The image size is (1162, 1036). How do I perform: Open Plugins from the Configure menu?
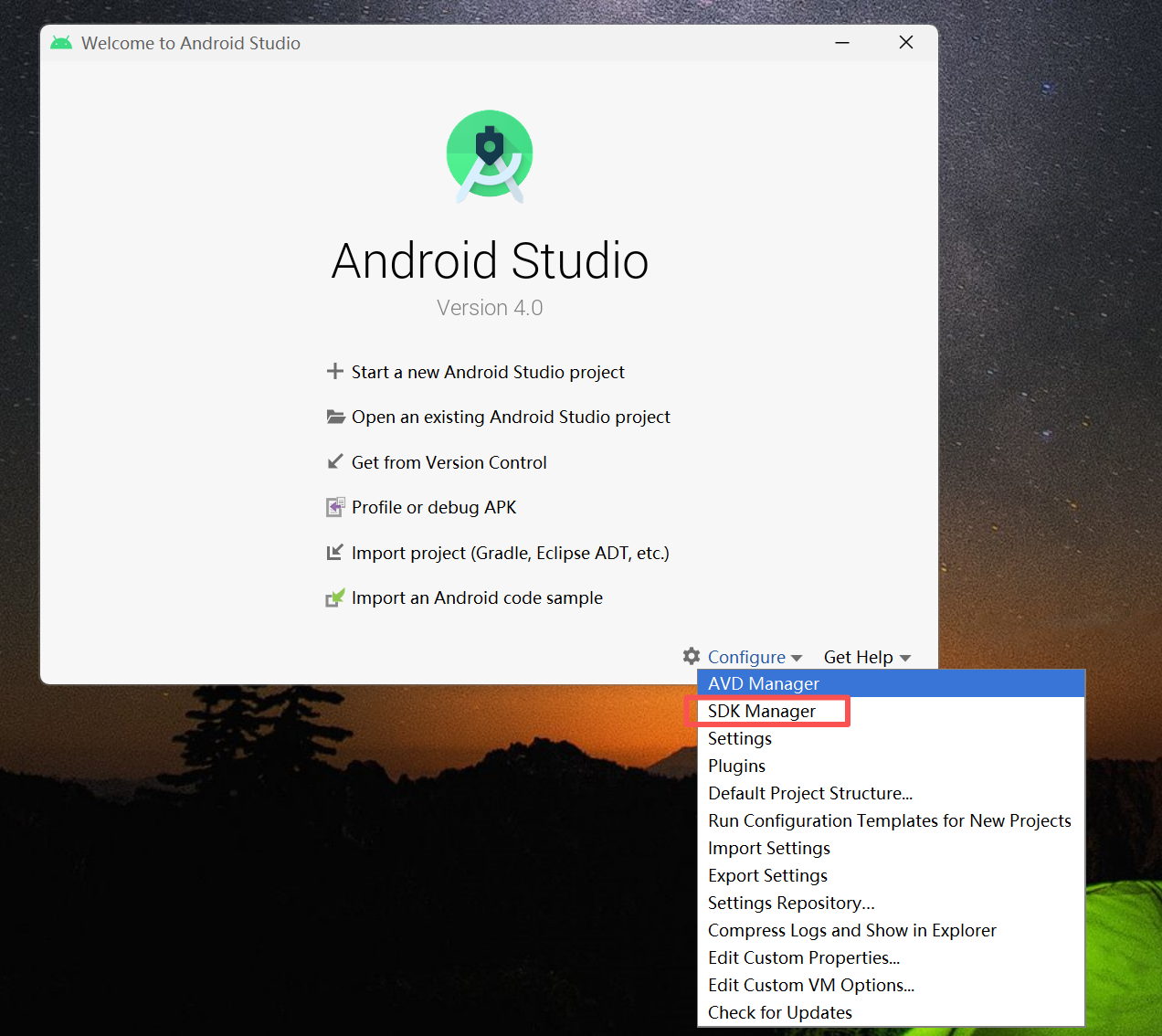point(891,766)
